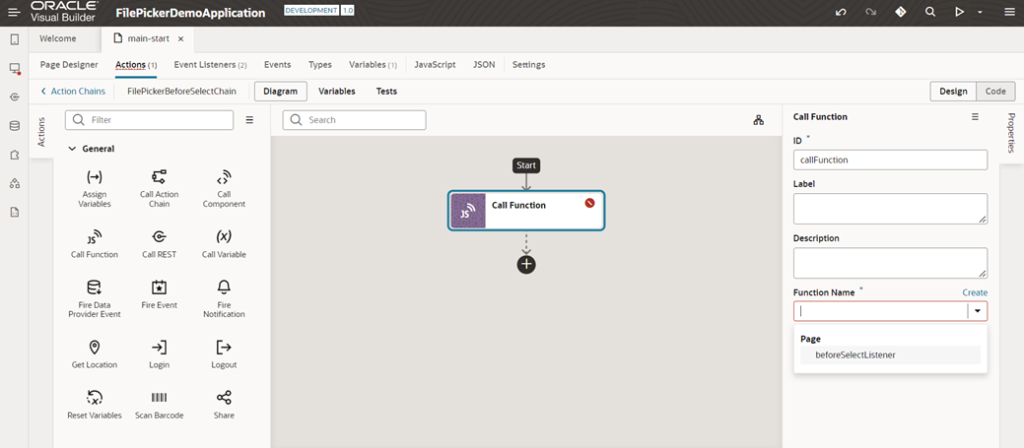Screen dimensions: 1024x448
Task: Switch to Code view
Action: pyautogui.click(x=994, y=91)
